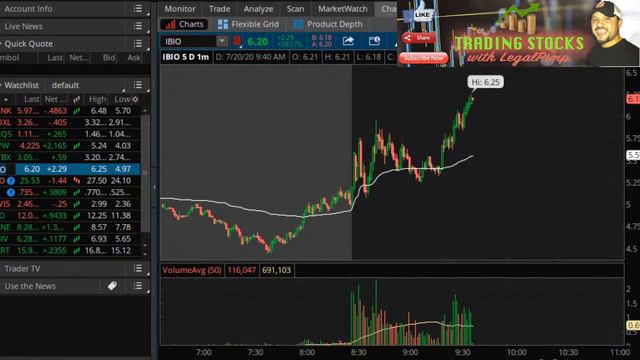Click the Subscribe Now button
Viewport: 640px width, 360px height.
(423, 58)
